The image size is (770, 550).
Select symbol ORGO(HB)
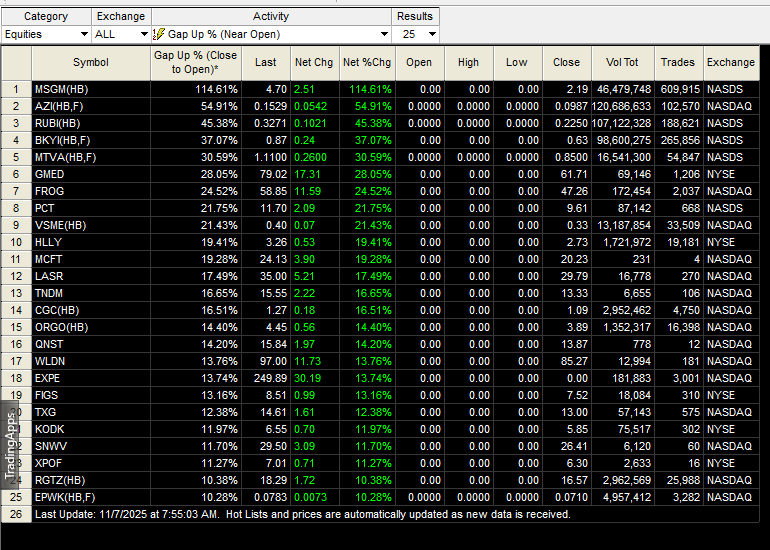tap(61, 328)
